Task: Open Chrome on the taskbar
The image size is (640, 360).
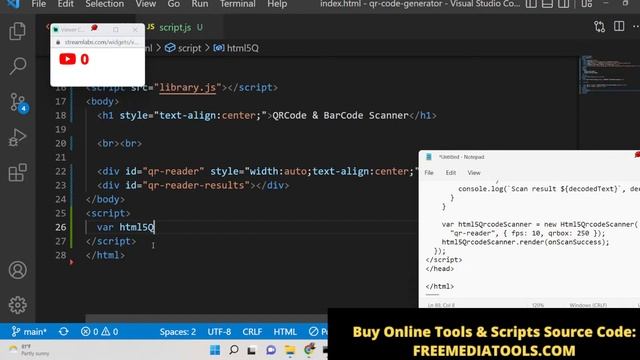Action: tap(309, 350)
